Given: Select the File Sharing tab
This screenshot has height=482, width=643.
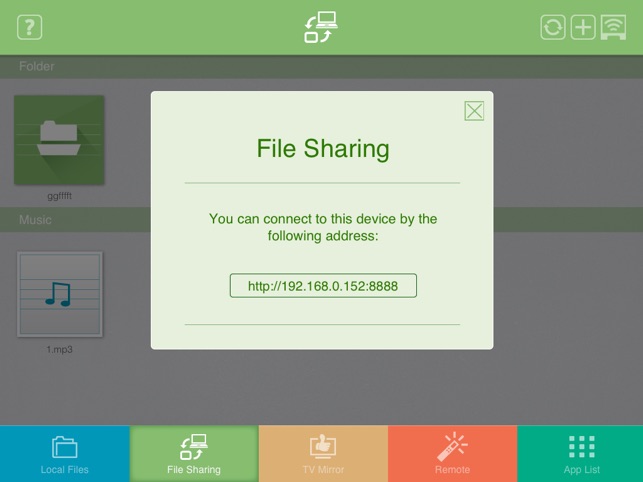Looking at the screenshot, I should (194, 454).
